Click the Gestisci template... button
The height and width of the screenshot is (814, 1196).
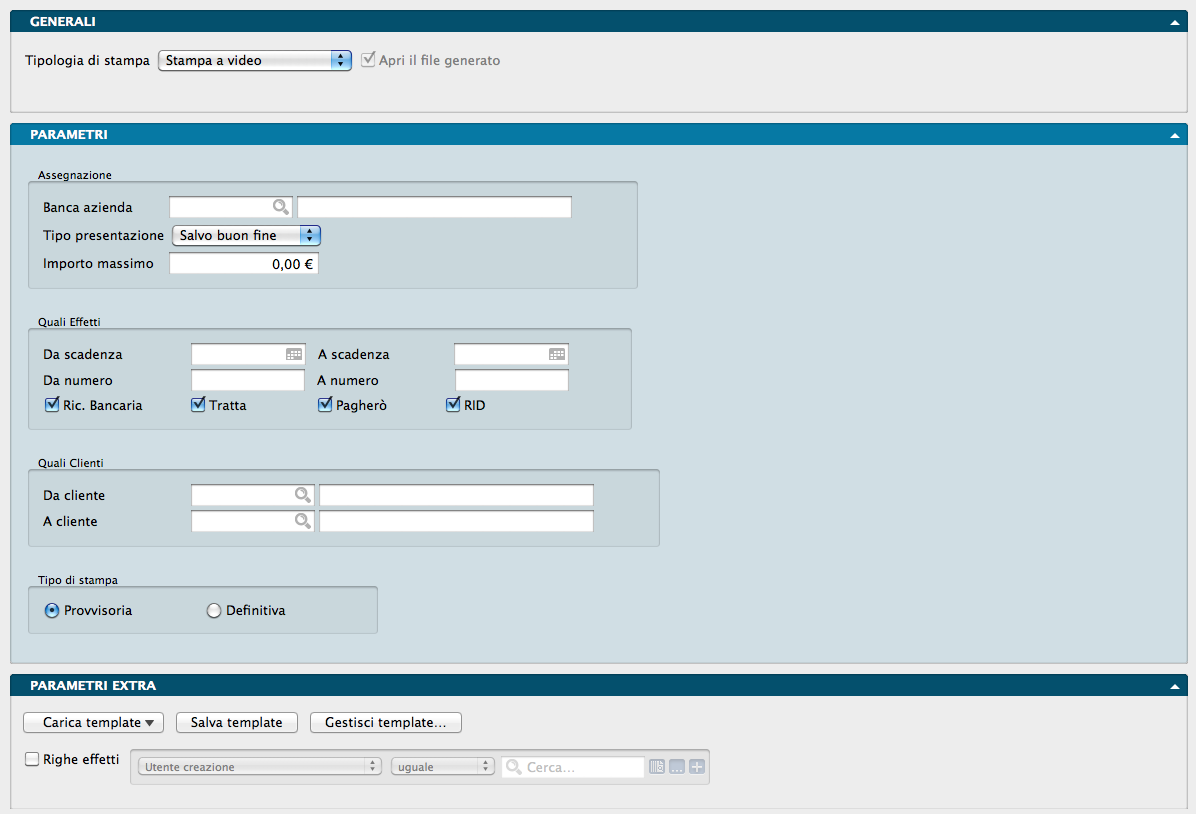point(386,722)
